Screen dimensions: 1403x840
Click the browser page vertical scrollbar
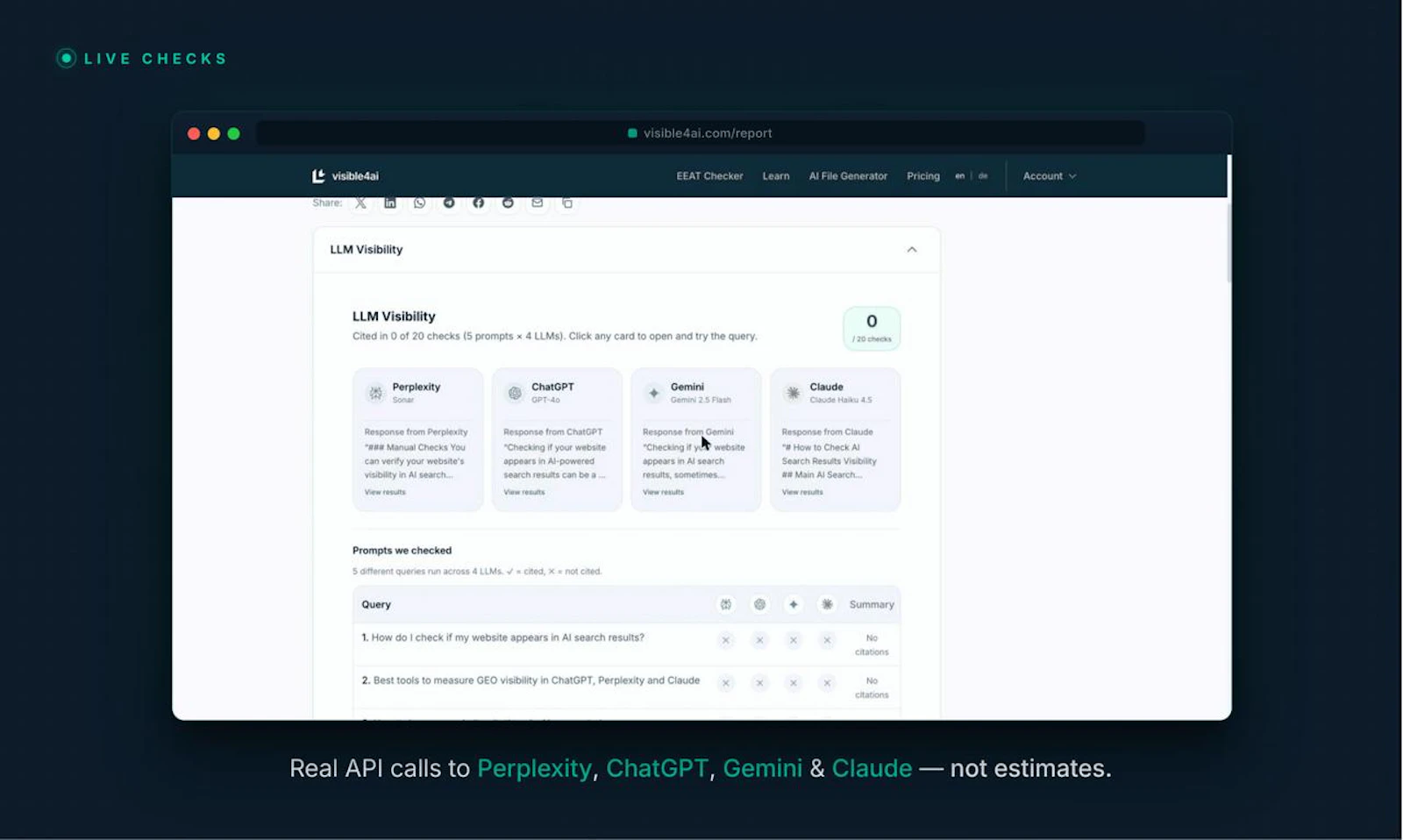1229,244
